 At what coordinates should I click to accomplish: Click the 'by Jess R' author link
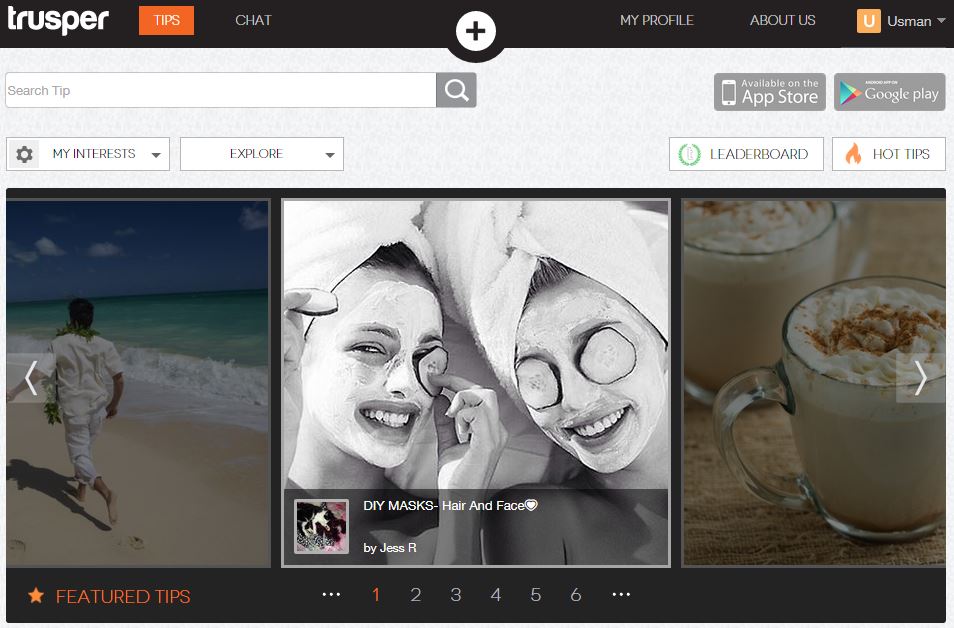[x=390, y=548]
